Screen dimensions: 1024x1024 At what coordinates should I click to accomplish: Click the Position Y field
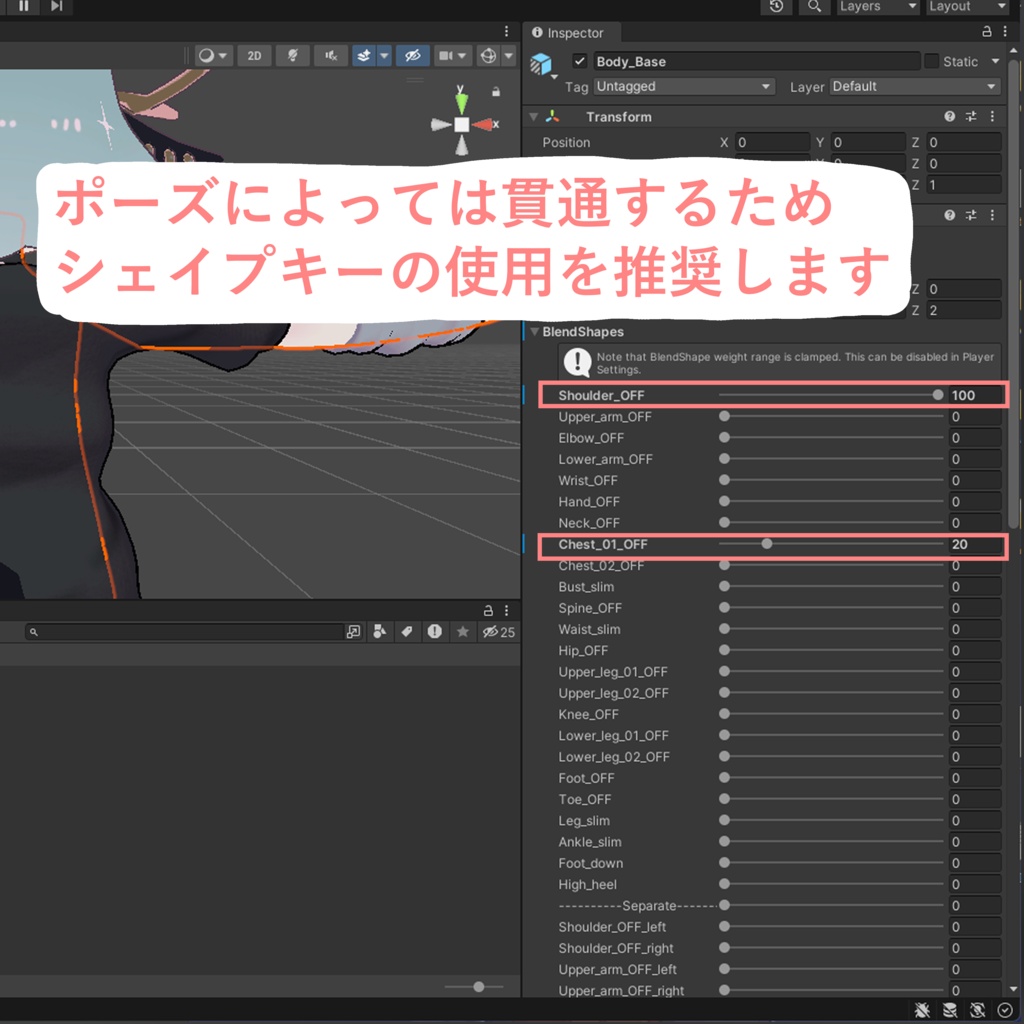pos(869,142)
